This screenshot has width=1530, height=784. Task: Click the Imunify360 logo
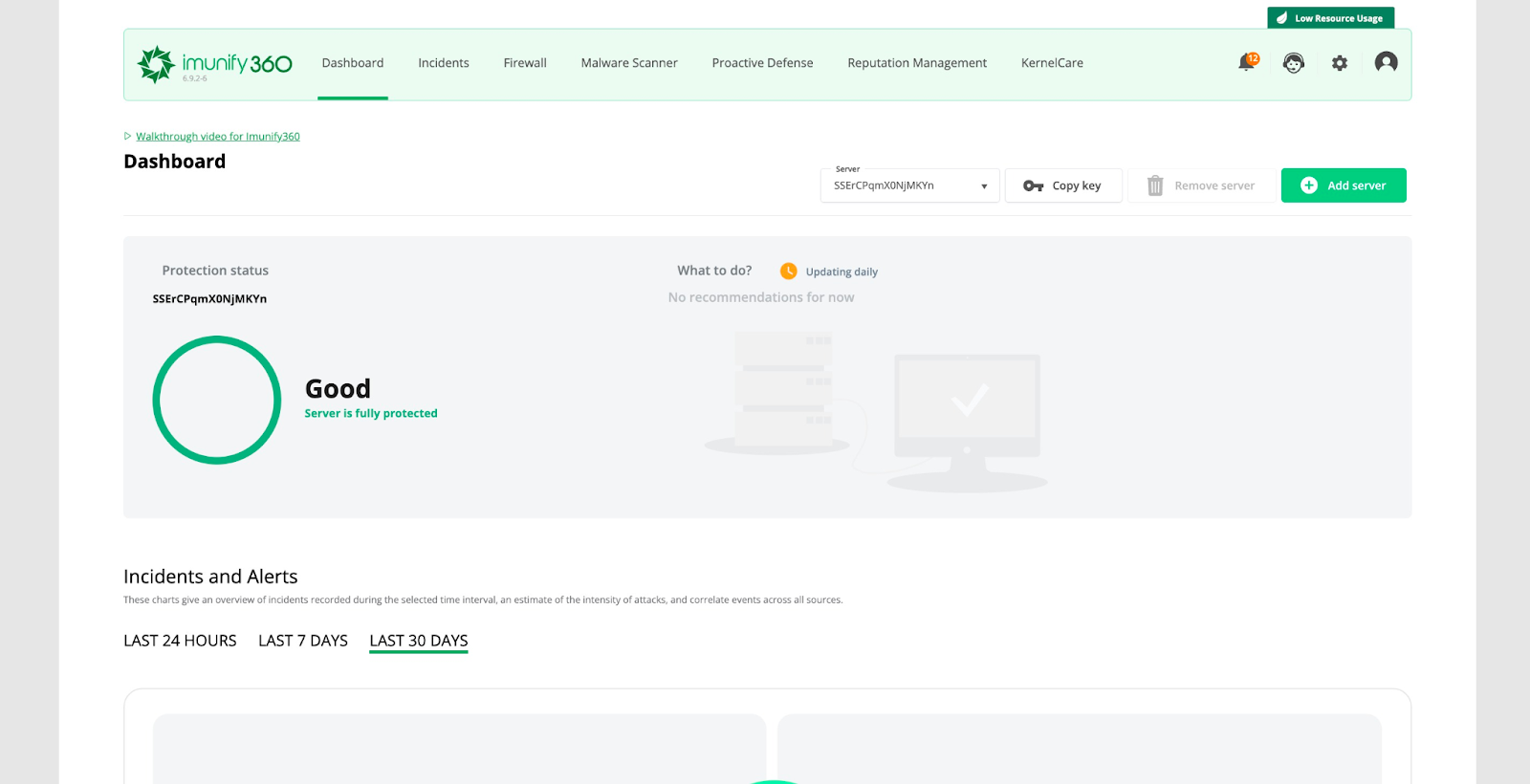[214, 64]
